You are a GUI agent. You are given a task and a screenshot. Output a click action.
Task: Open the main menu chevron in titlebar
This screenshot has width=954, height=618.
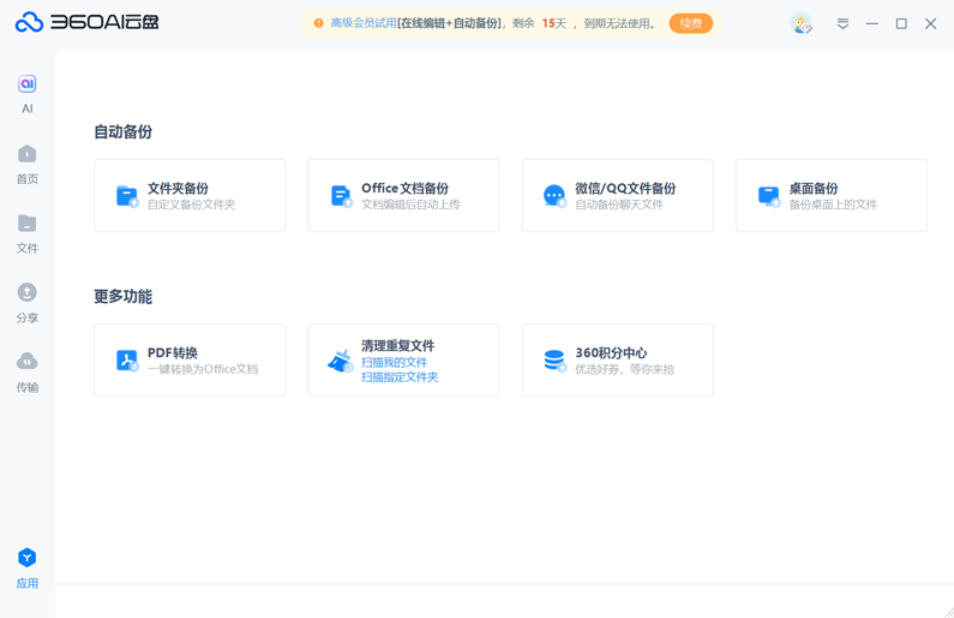point(845,22)
